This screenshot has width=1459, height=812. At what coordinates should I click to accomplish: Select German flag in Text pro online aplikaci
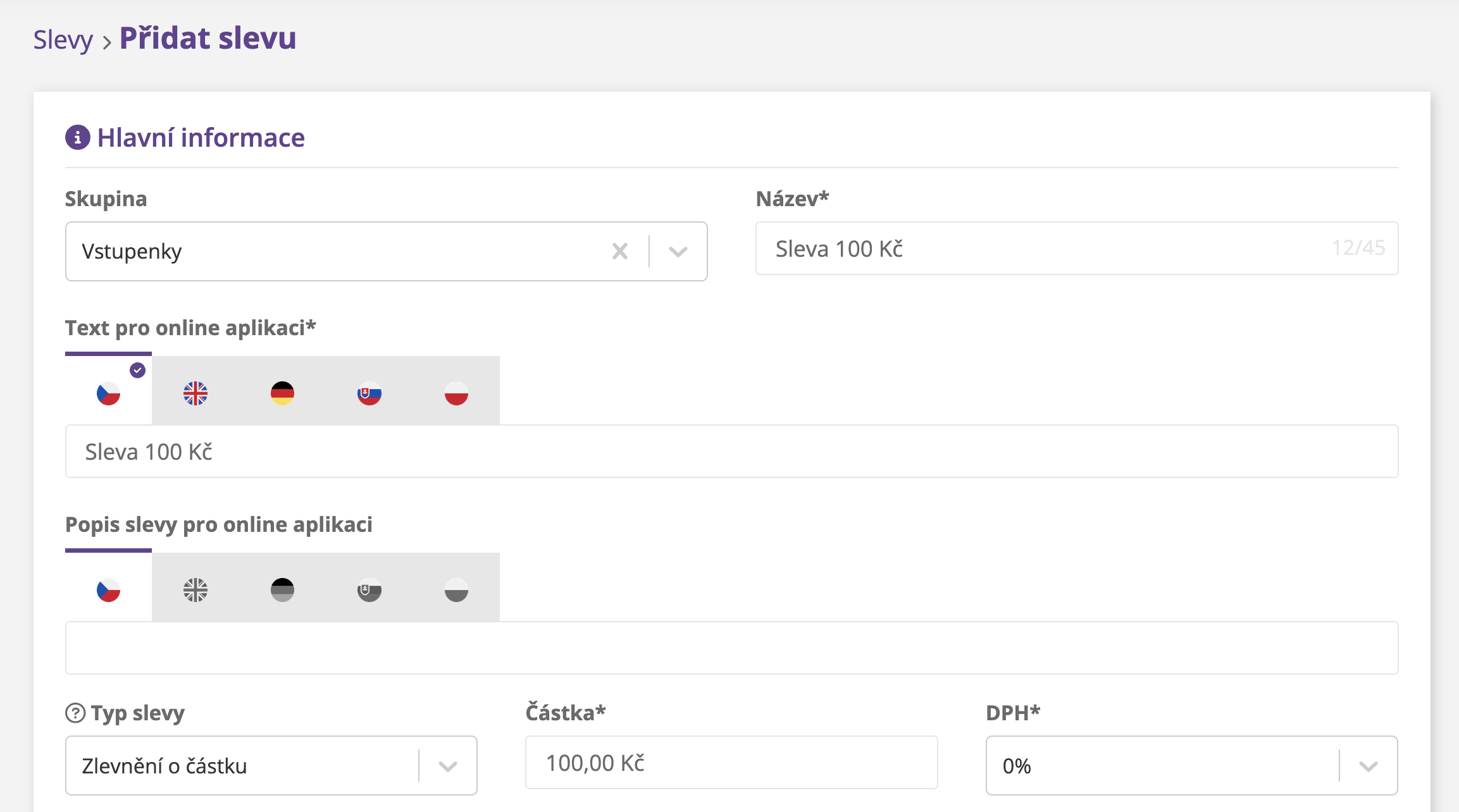[x=282, y=393]
